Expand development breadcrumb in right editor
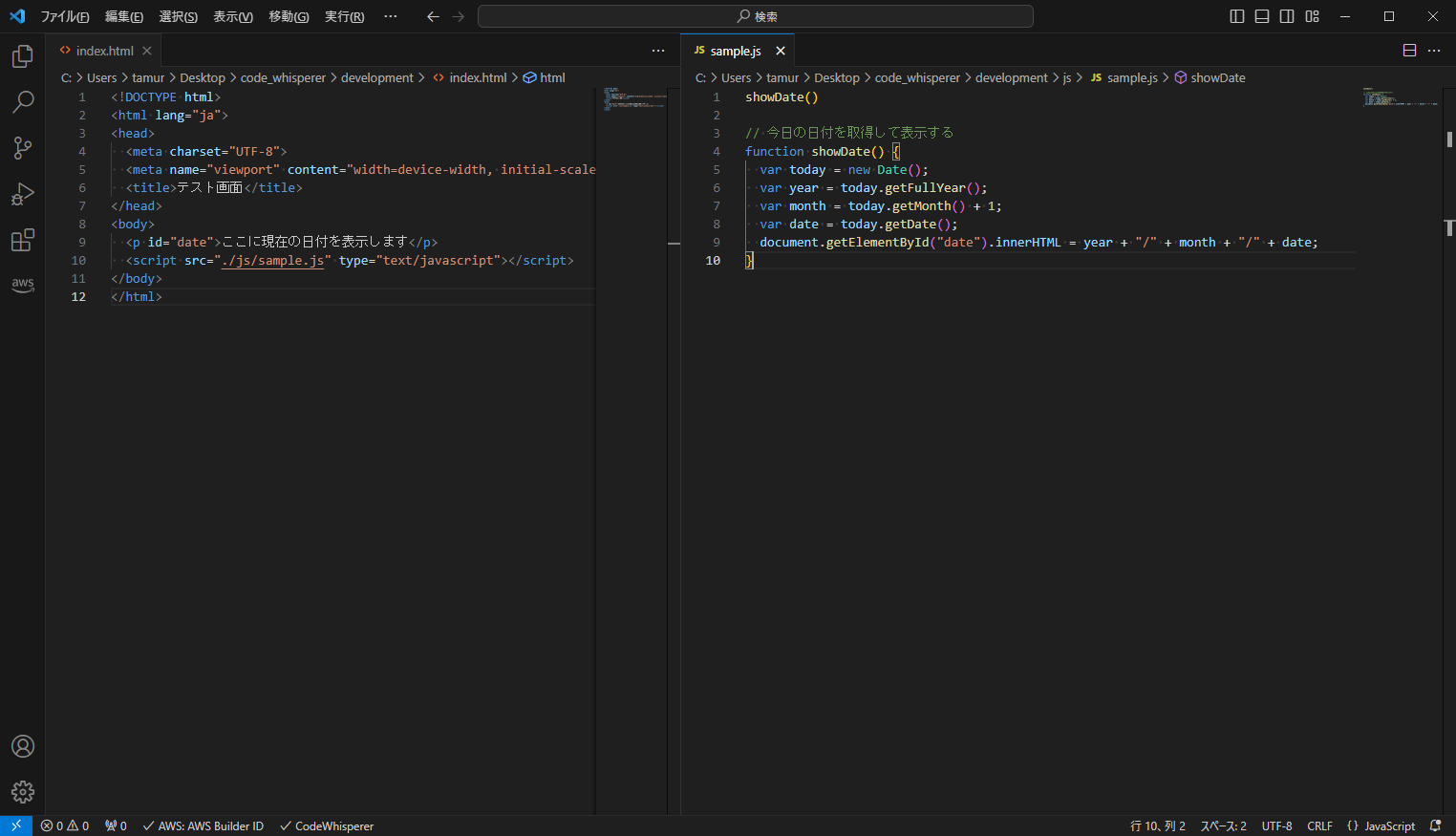 pyautogui.click(x=1012, y=77)
